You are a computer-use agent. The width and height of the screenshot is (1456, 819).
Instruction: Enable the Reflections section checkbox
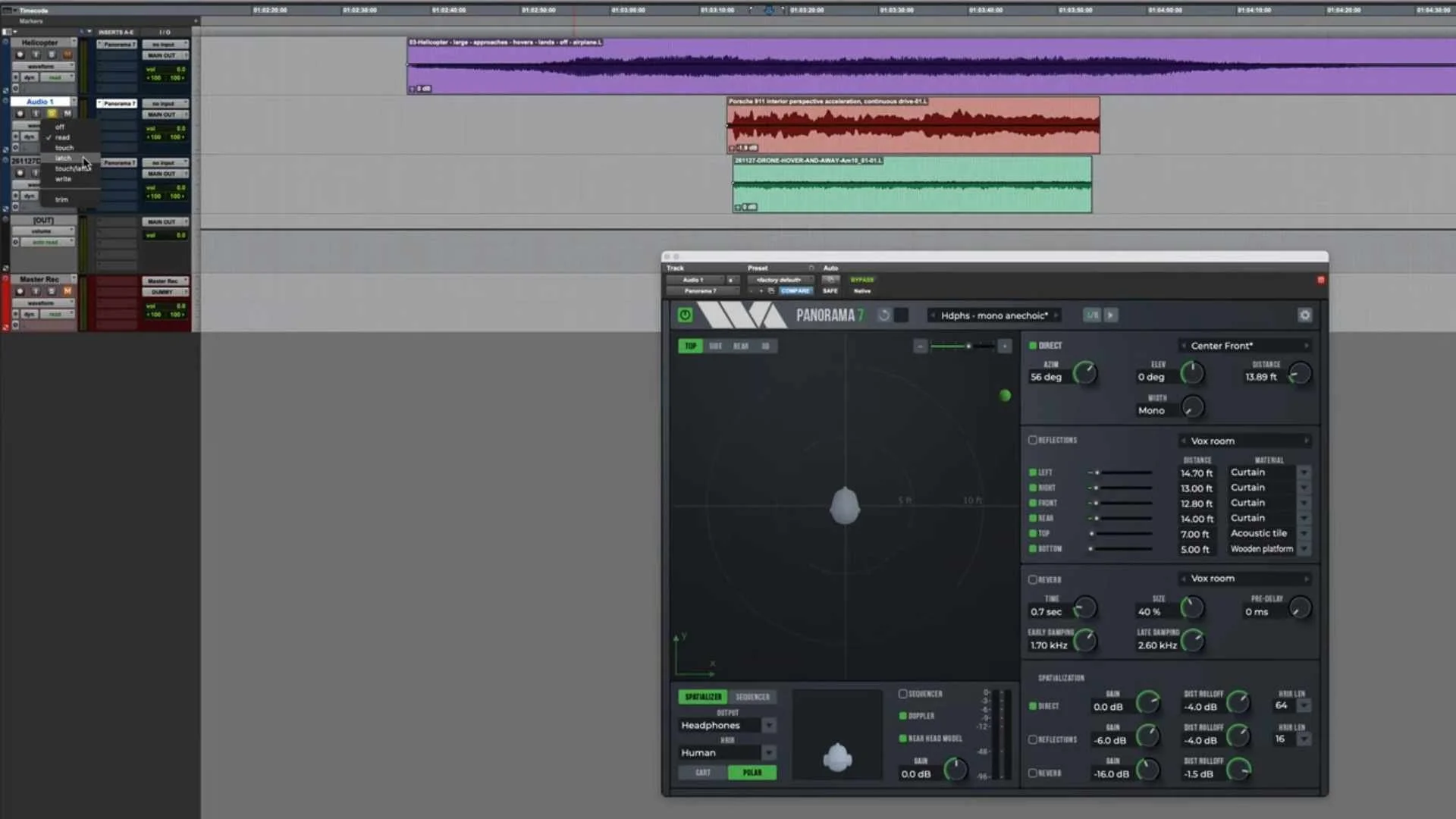pyautogui.click(x=1032, y=440)
